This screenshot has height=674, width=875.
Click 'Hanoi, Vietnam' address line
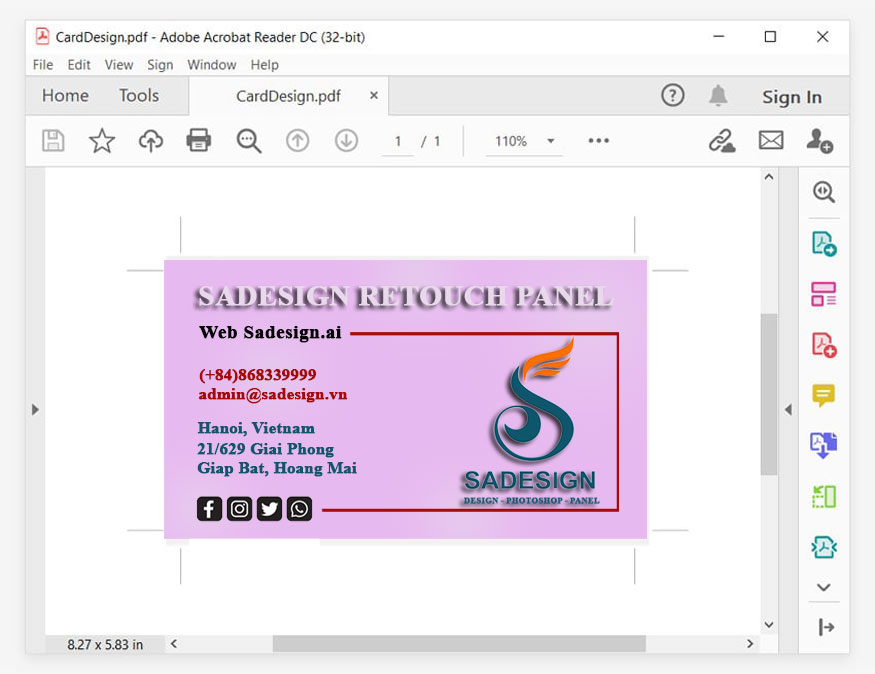tap(256, 428)
